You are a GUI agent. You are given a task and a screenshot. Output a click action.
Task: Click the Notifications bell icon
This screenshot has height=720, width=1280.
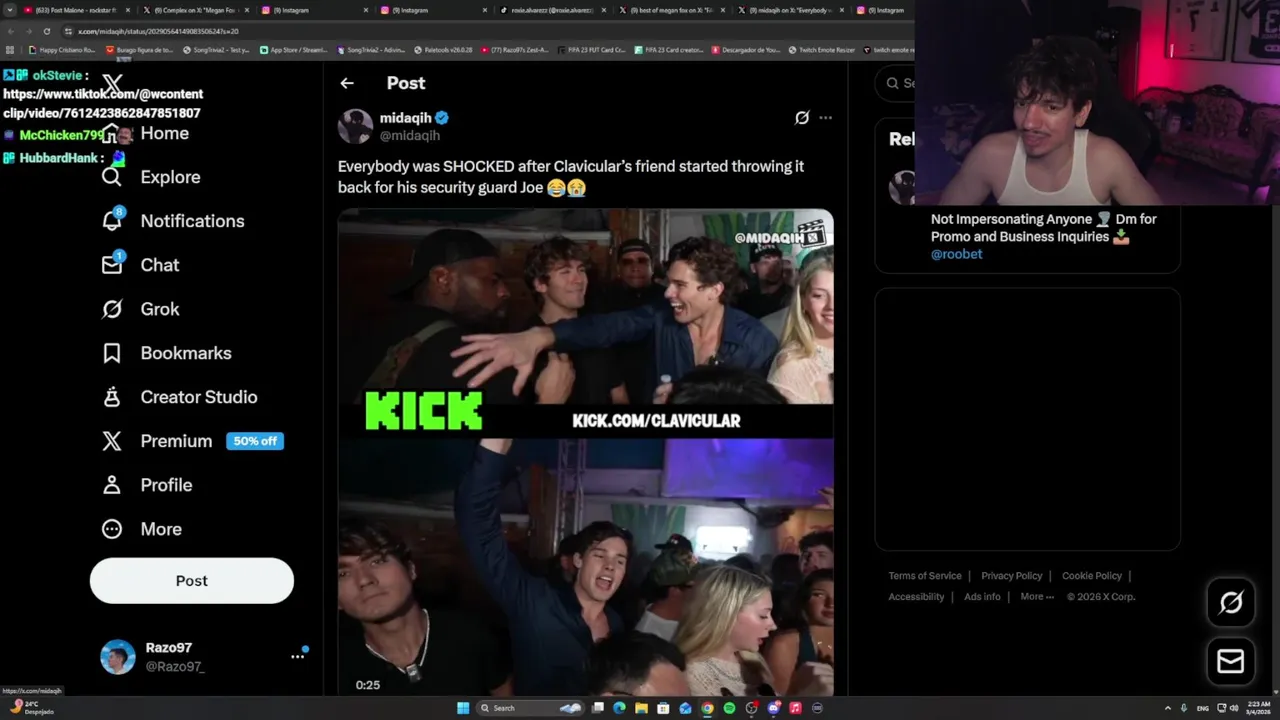(x=112, y=221)
